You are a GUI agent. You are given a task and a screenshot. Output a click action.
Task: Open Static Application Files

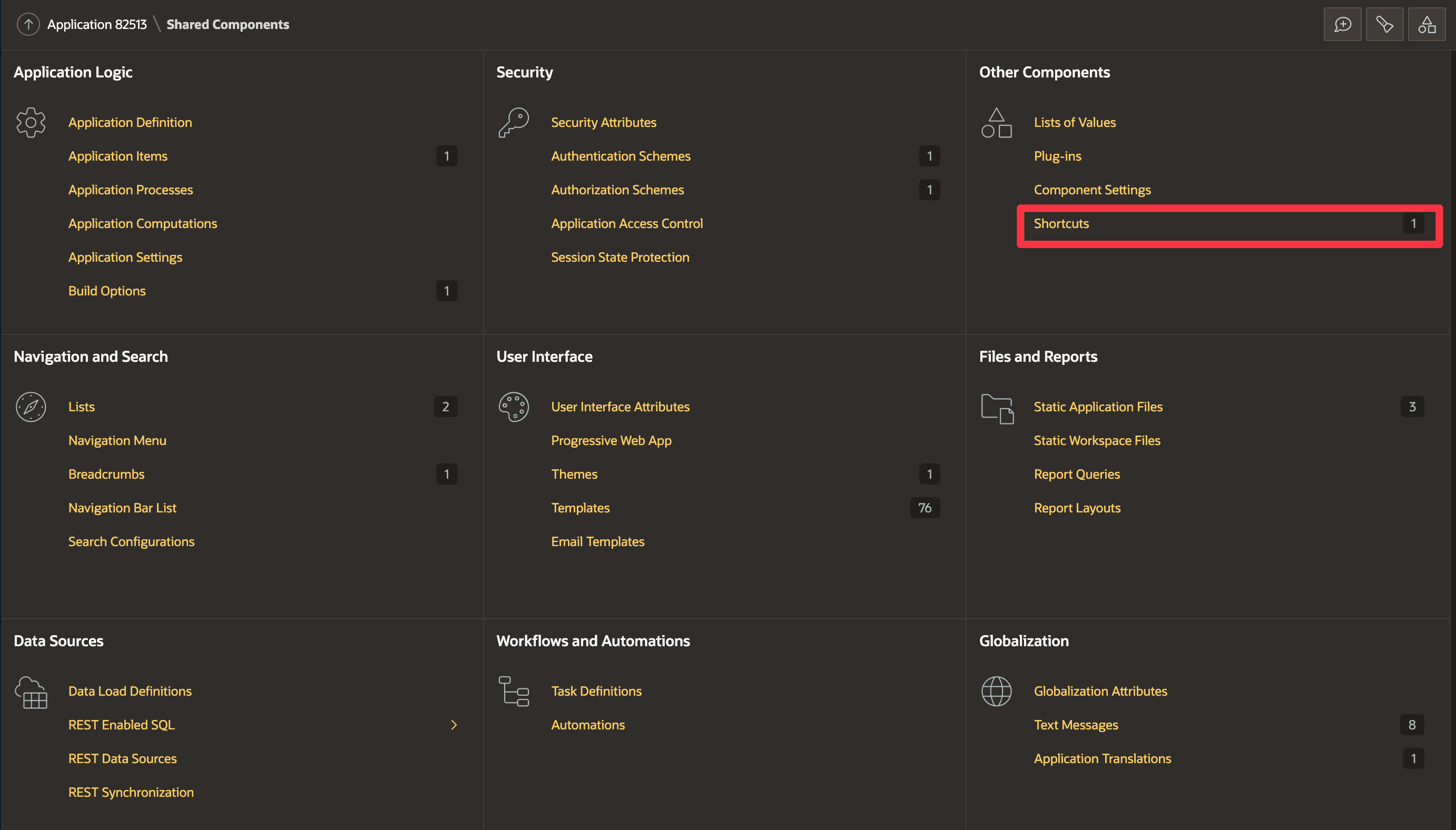click(x=1097, y=407)
